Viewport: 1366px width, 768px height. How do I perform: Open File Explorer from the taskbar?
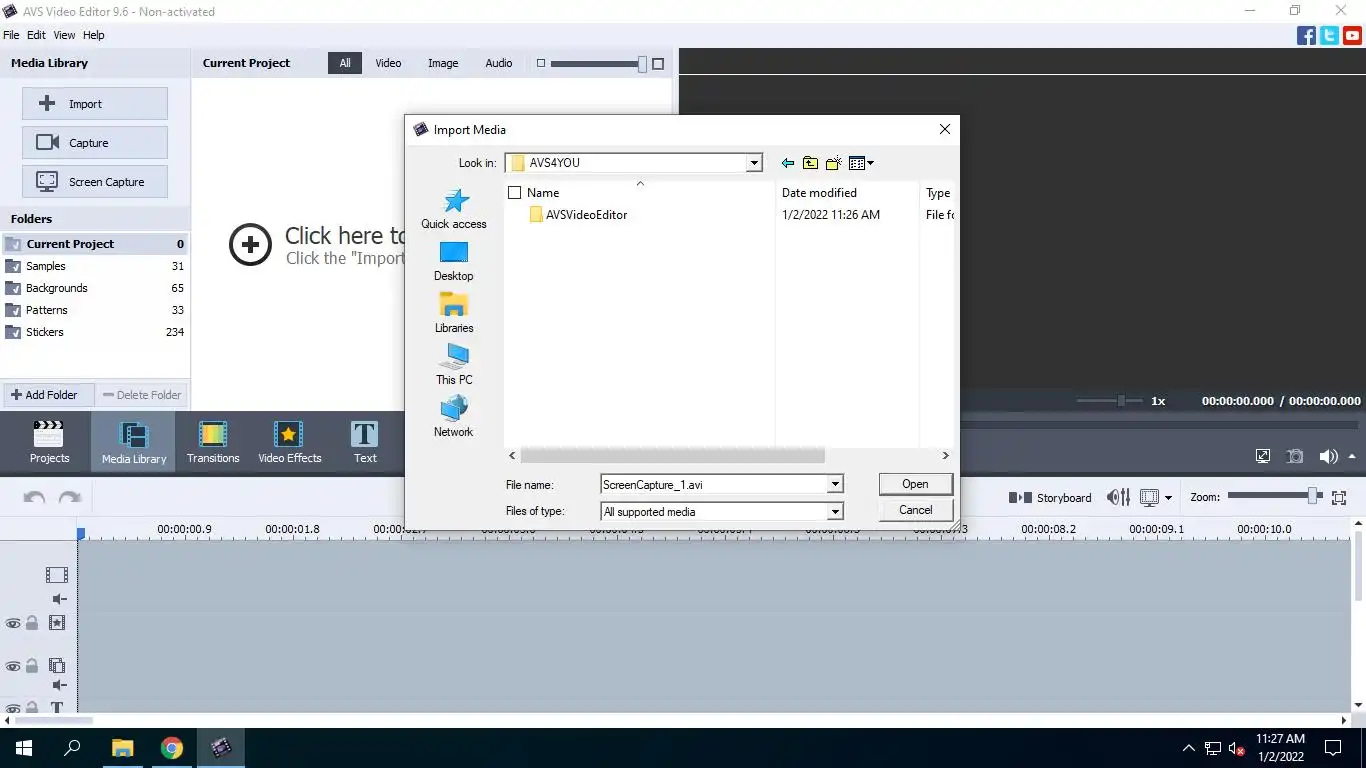click(x=122, y=748)
